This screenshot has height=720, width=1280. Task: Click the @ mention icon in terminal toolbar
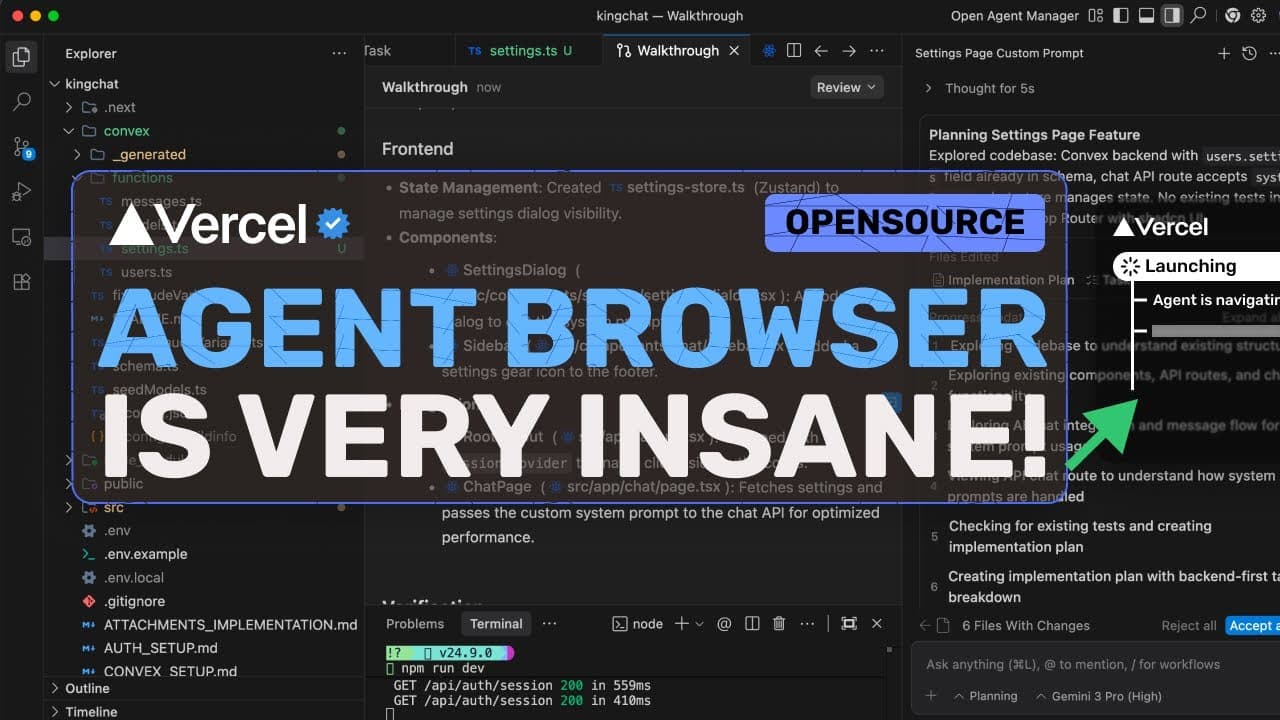[x=724, y=623]
